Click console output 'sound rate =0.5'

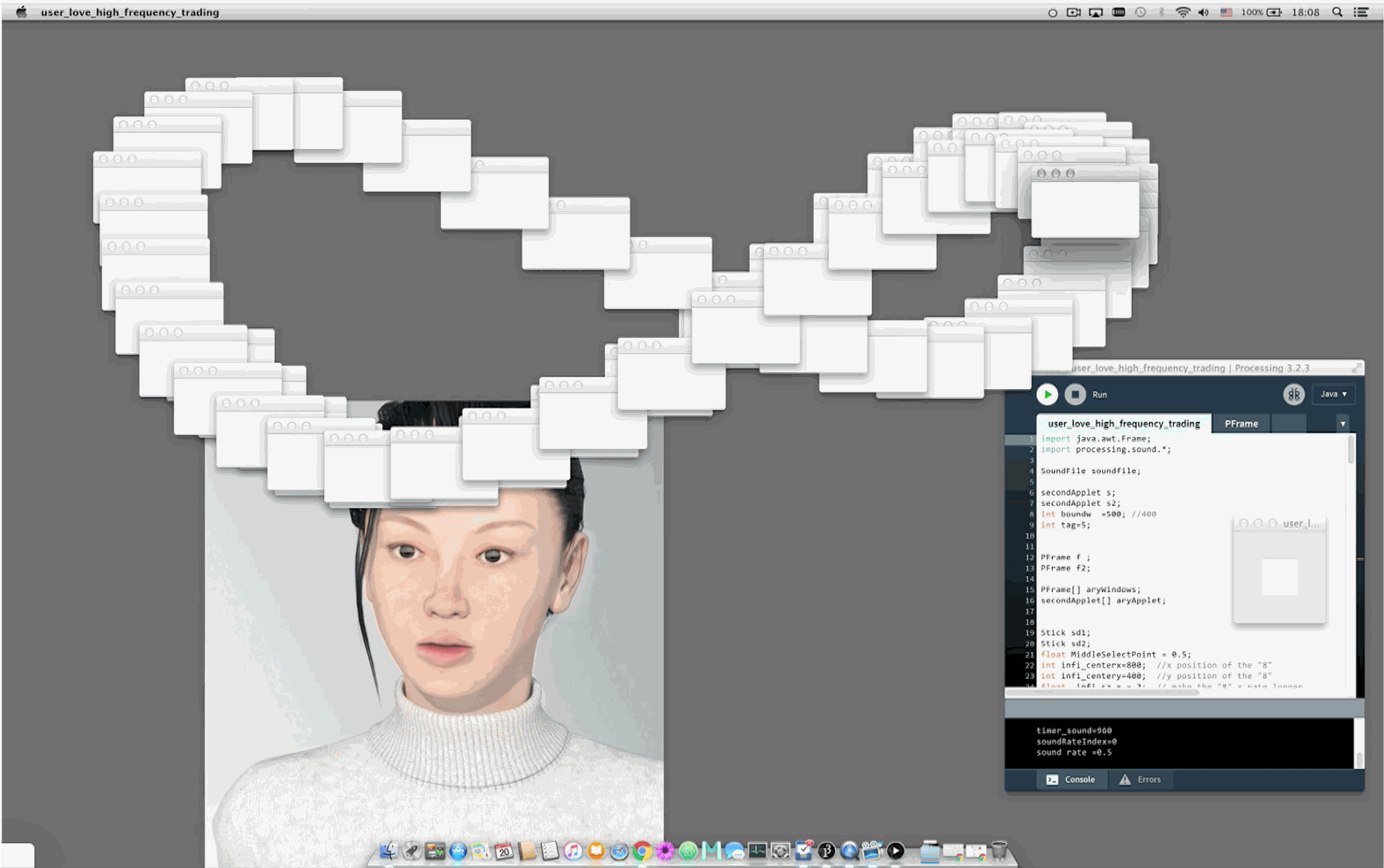1074,752
